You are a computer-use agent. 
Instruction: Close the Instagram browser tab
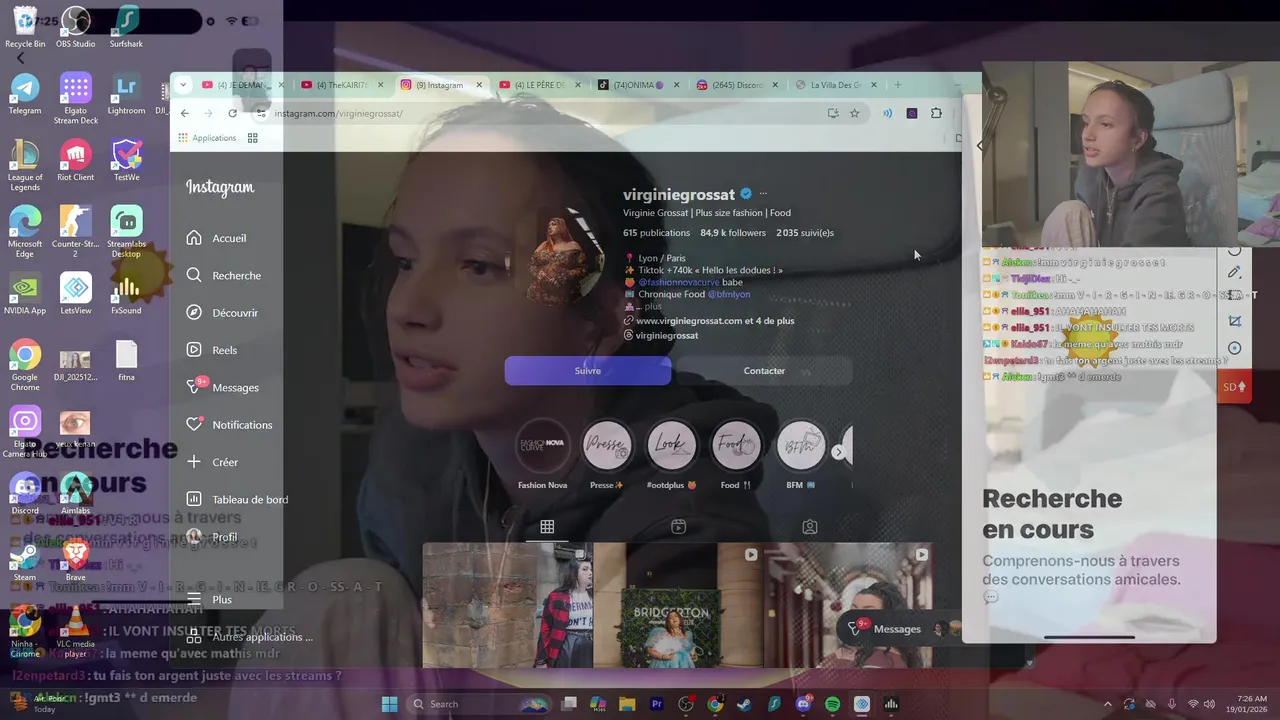(x=479, y=85)
